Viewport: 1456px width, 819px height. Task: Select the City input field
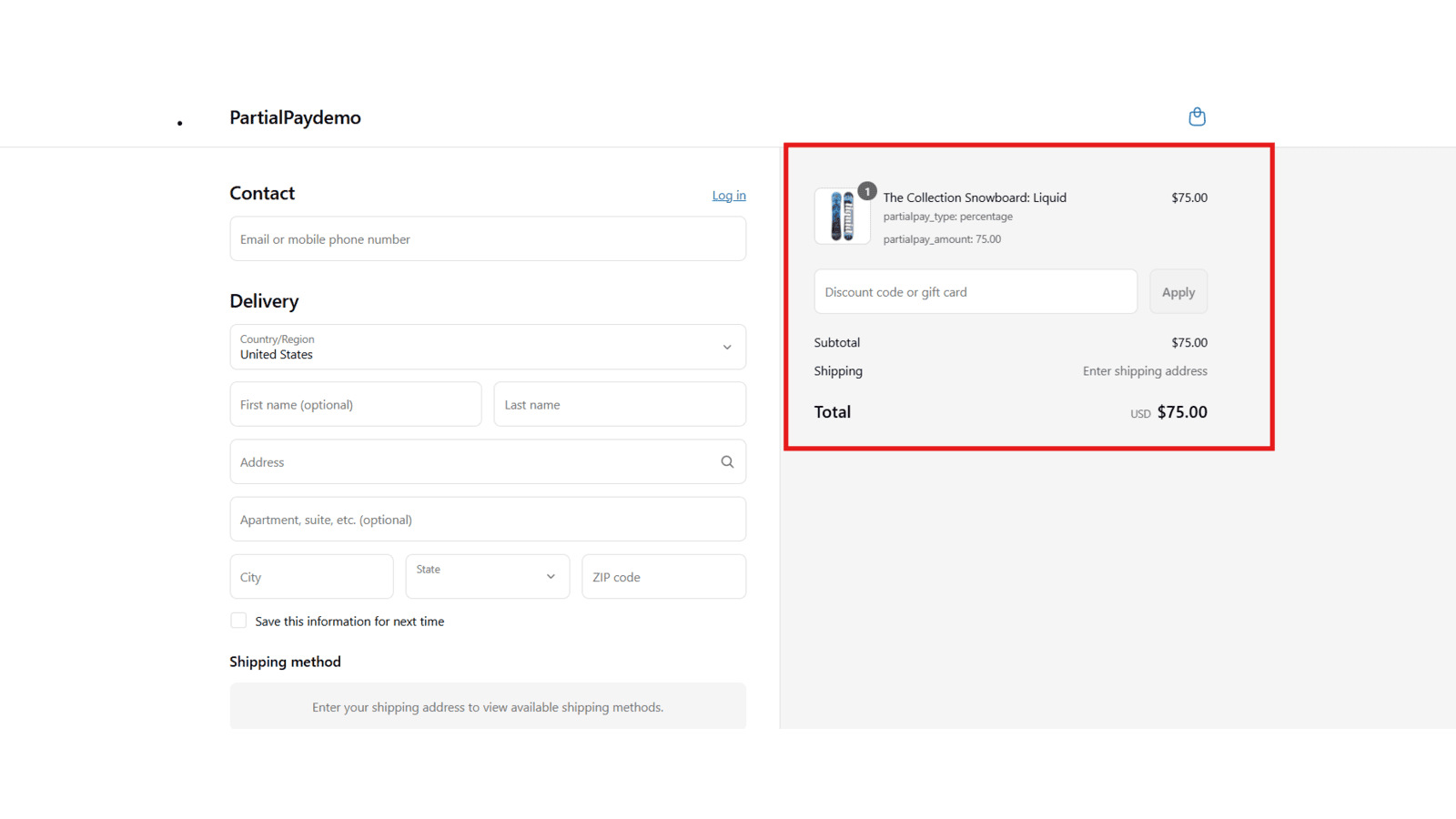(311, 576)
